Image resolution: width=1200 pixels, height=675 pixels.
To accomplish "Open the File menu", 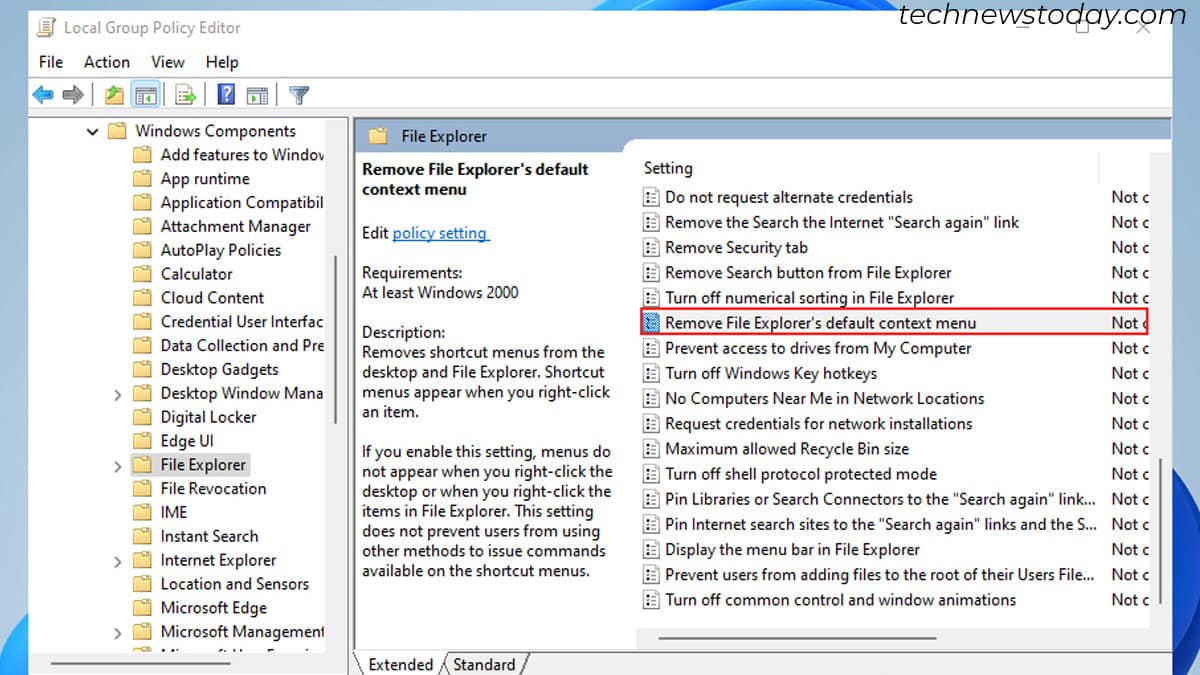I will tap(51, 62).
